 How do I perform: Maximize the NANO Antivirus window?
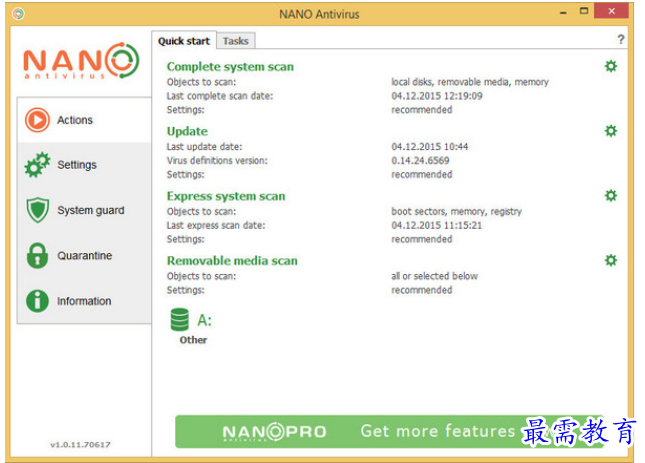coord(584,11)
